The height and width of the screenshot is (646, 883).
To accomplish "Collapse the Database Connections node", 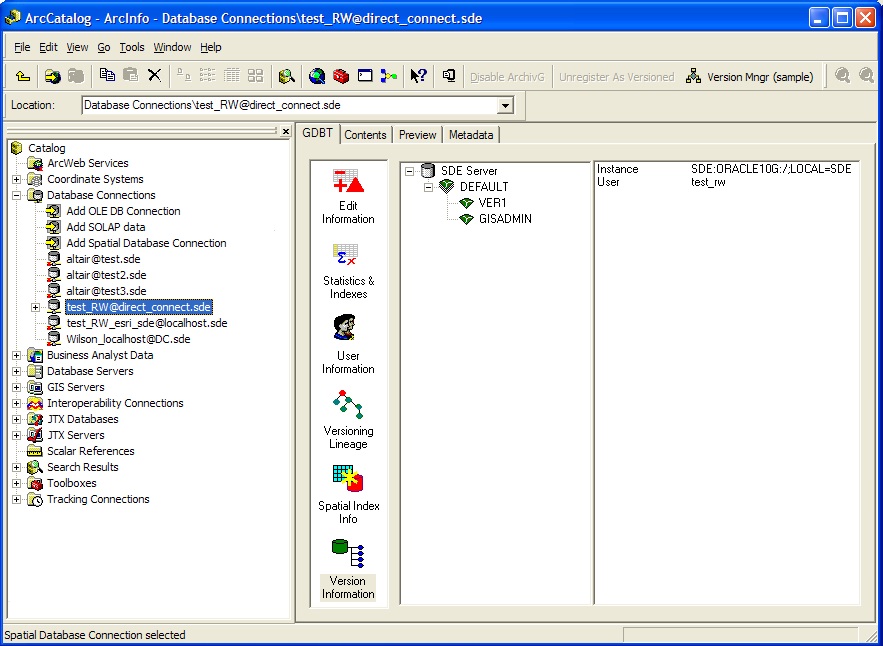I will pos(16,195).
